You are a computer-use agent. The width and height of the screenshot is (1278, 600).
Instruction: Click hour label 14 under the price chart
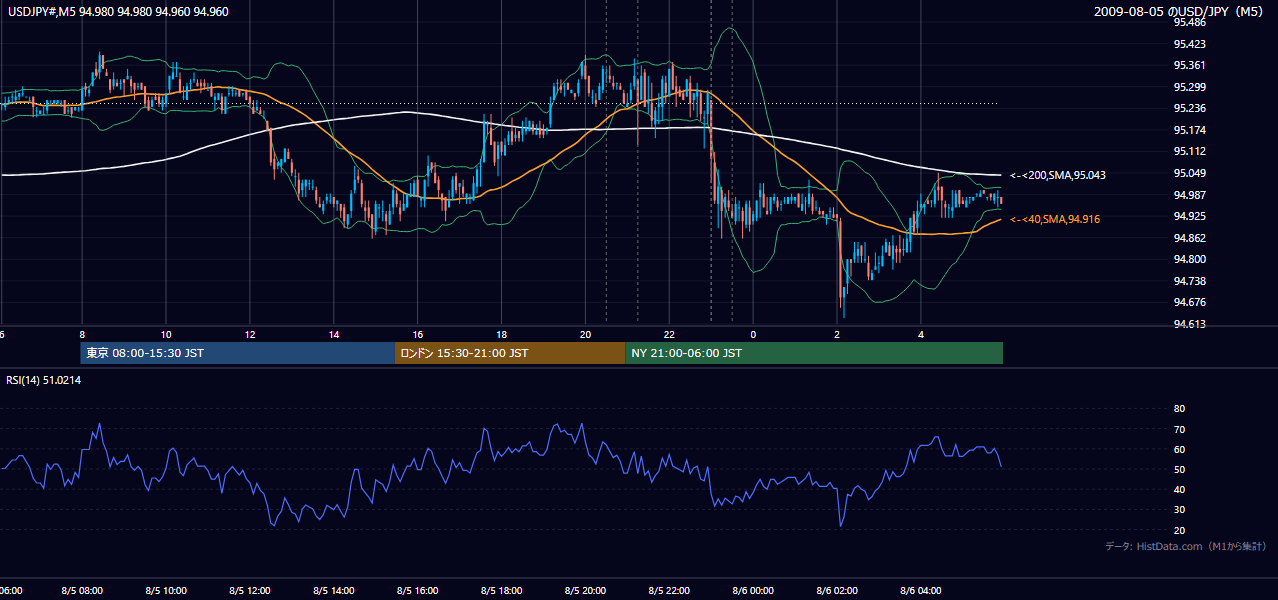click(x=334, y=335)
